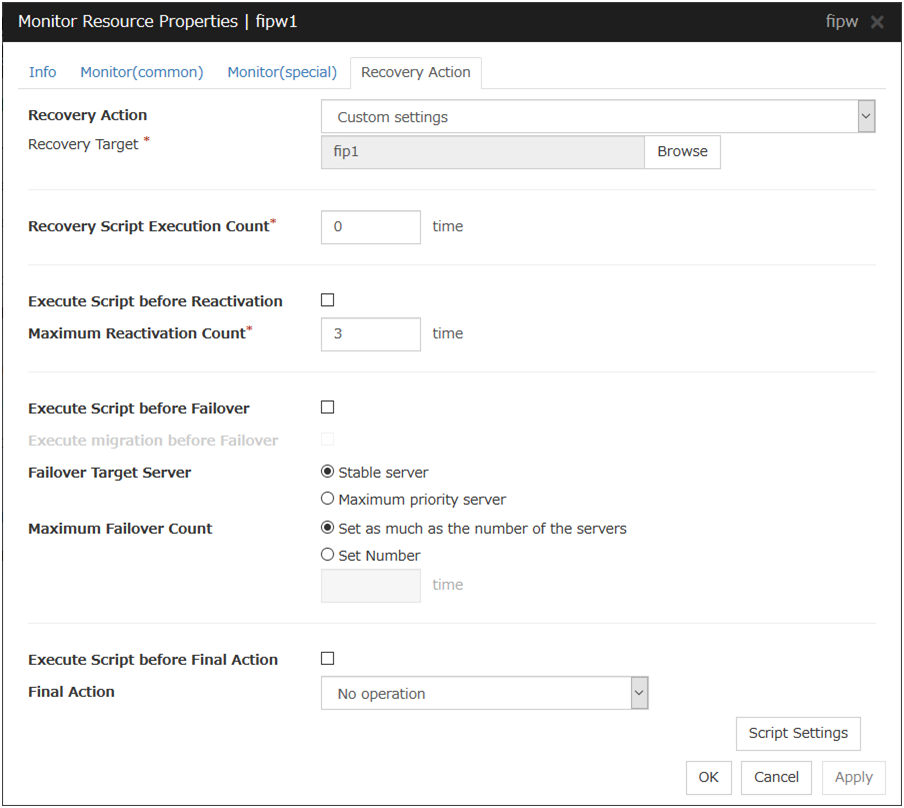Image resolution: width=904 pixels, height=808 pixels.
Task: Check Execute Script before Failover
Action: click(327, 407)
